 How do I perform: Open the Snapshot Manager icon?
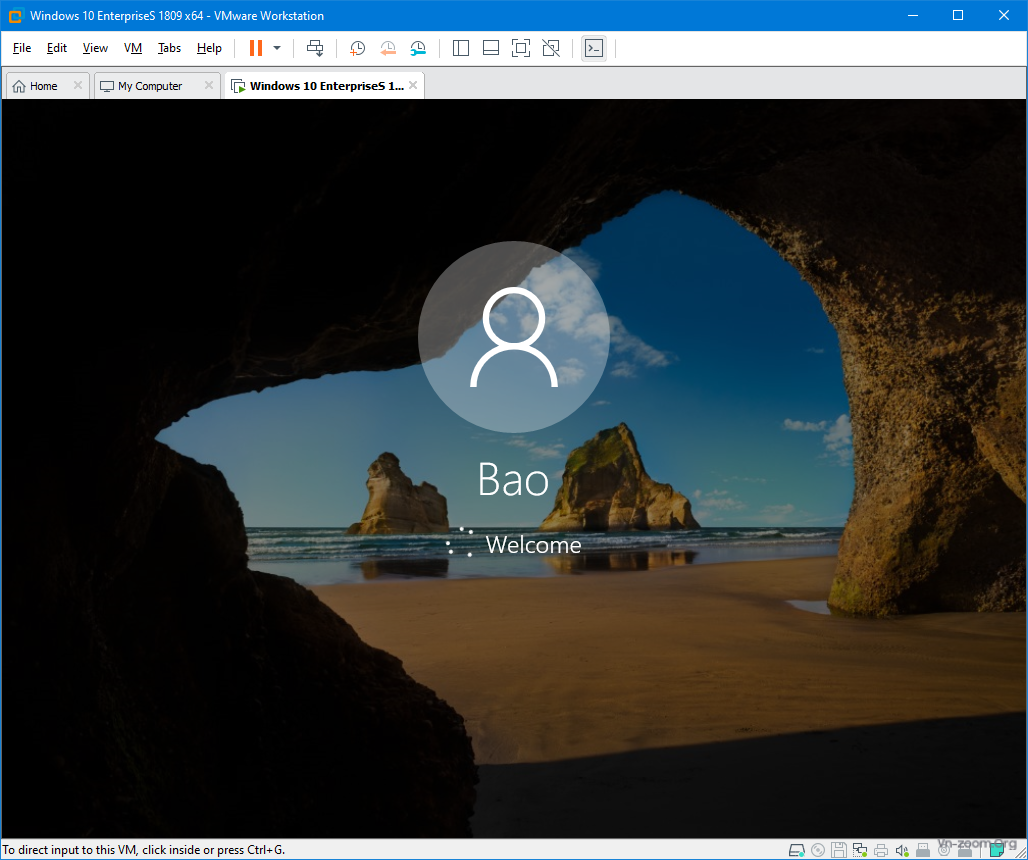coord(418,48)
